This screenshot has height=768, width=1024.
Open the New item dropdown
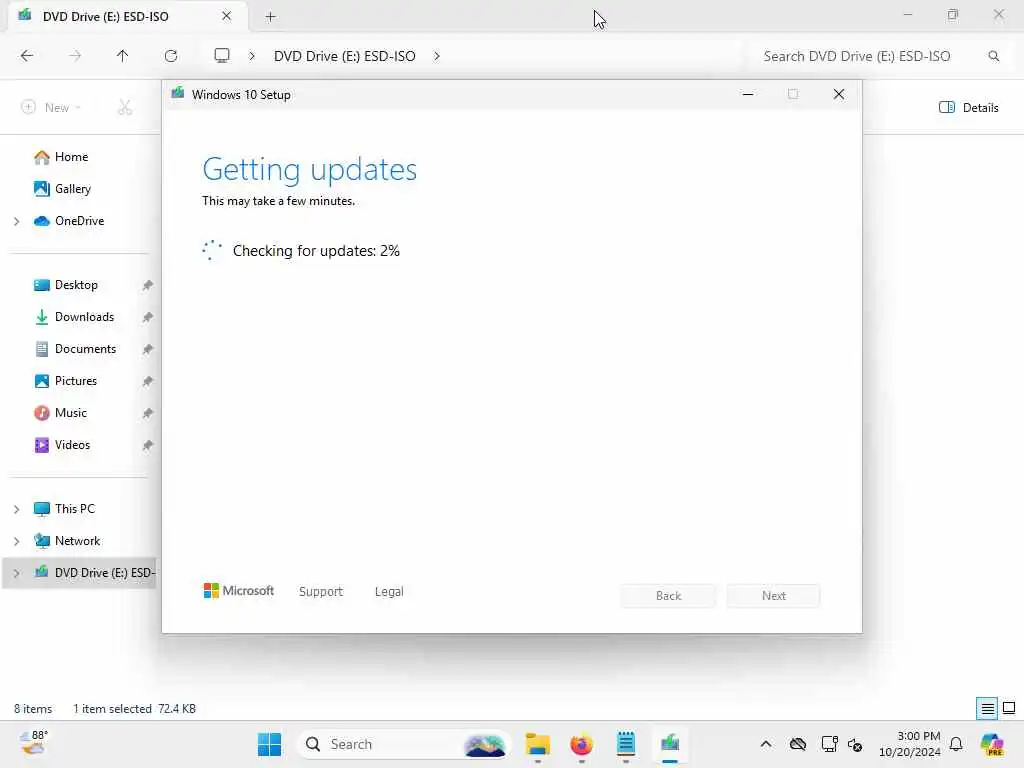pyautogui.click(x=51, y=108)
